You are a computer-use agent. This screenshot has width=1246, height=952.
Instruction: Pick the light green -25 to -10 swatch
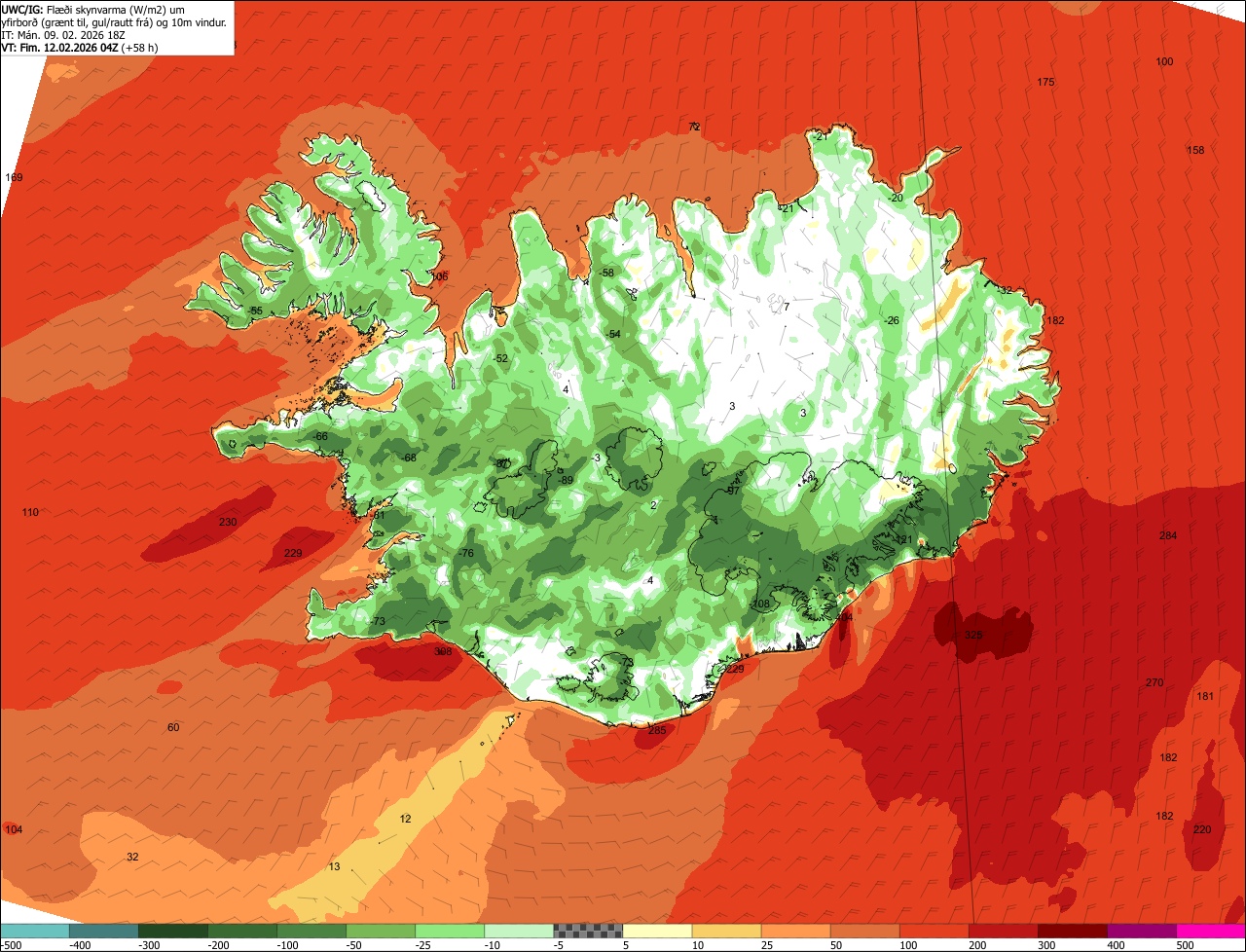tap(450, 931)
